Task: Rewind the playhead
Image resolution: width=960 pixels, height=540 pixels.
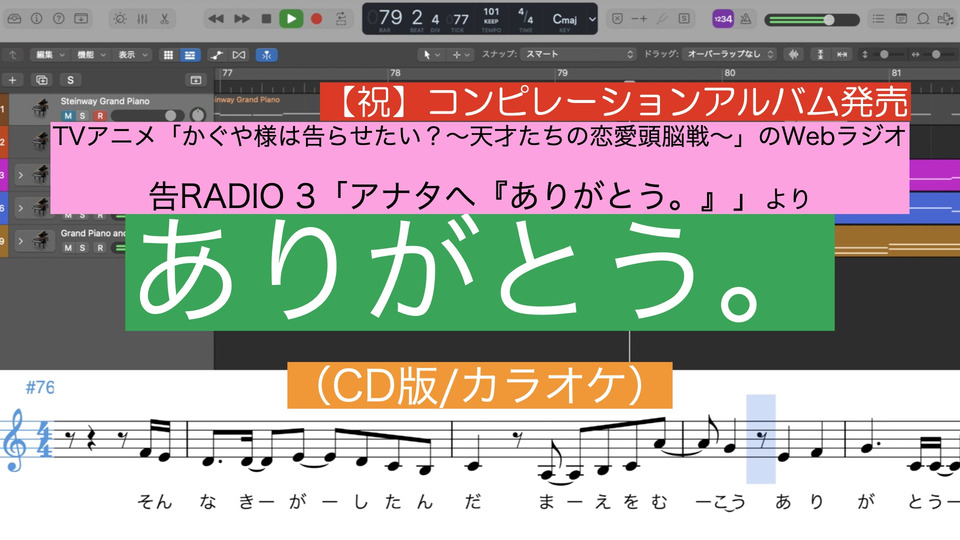Action: [x=216, y=18]
